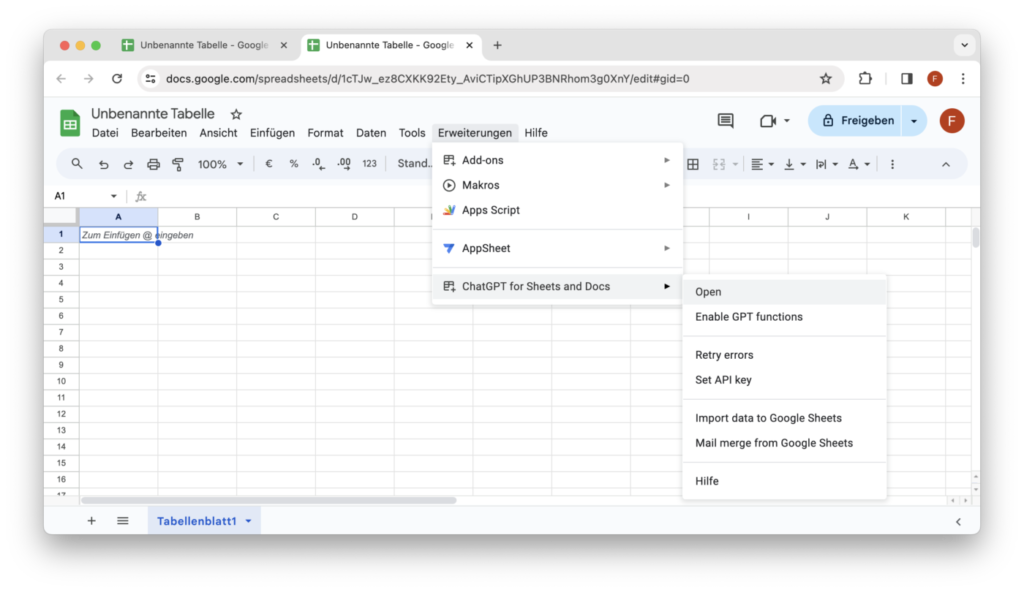Image resolution: width=1024 pixels, height=592 pixels.
Task: Click the Google Sheets home logo
Action: coord(70,122)
